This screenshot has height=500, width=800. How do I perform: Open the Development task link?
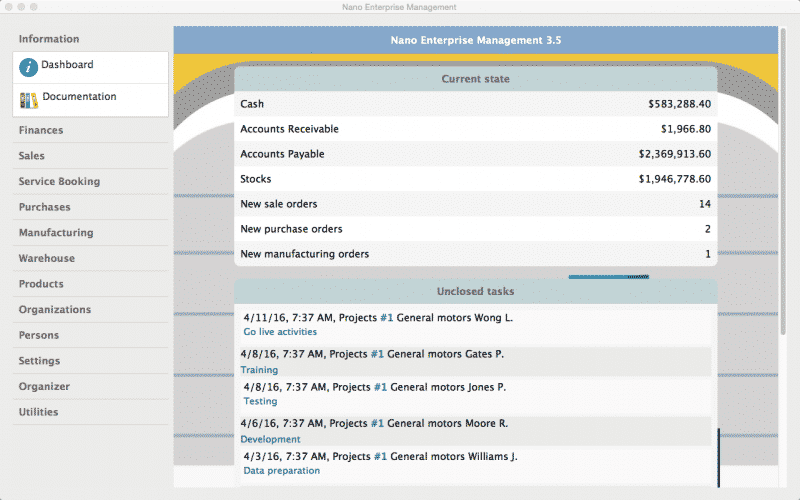click(270, 439)
